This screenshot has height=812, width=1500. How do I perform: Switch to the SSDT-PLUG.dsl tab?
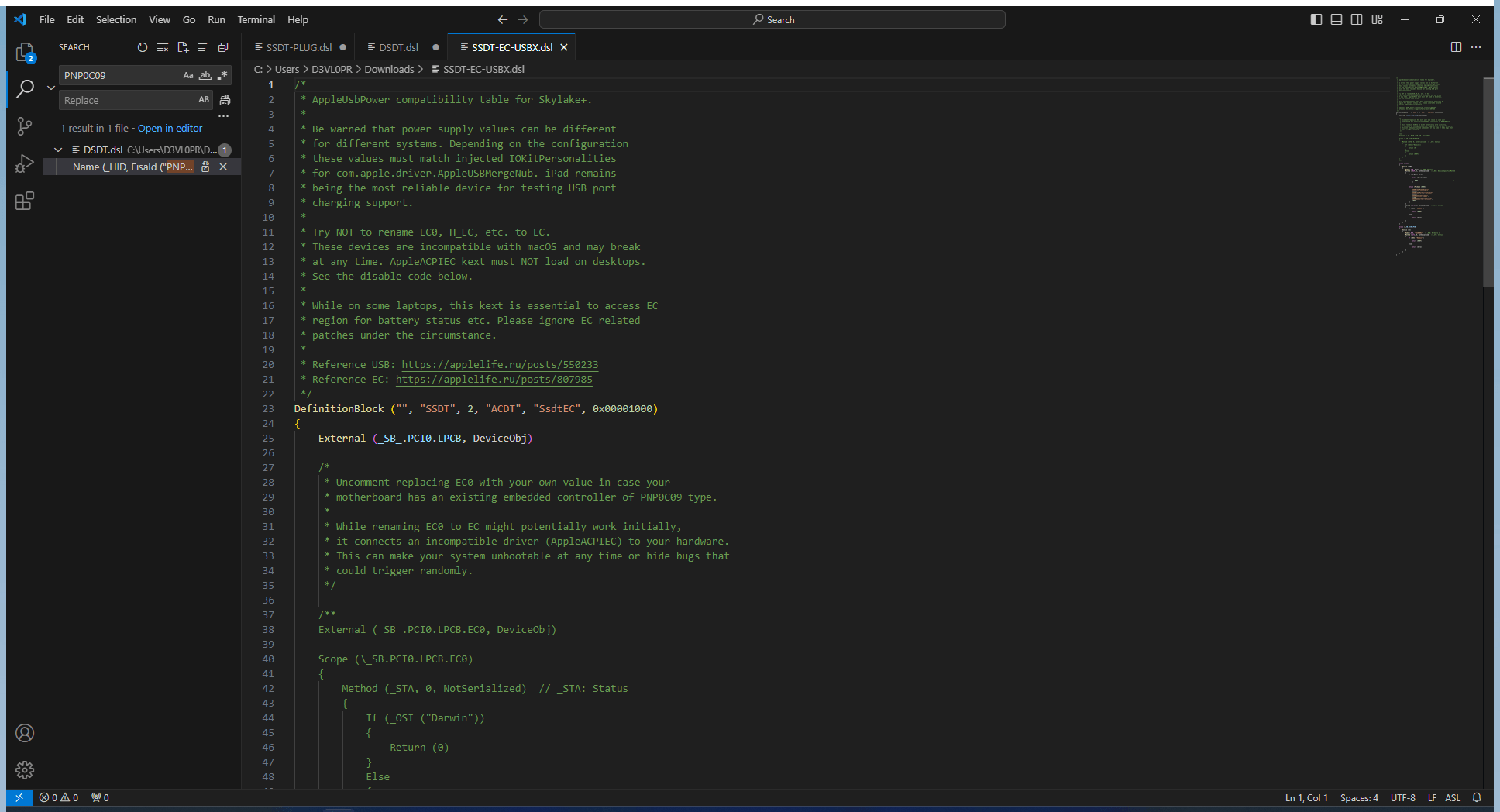pyautogui.click(x=298, y=47)
